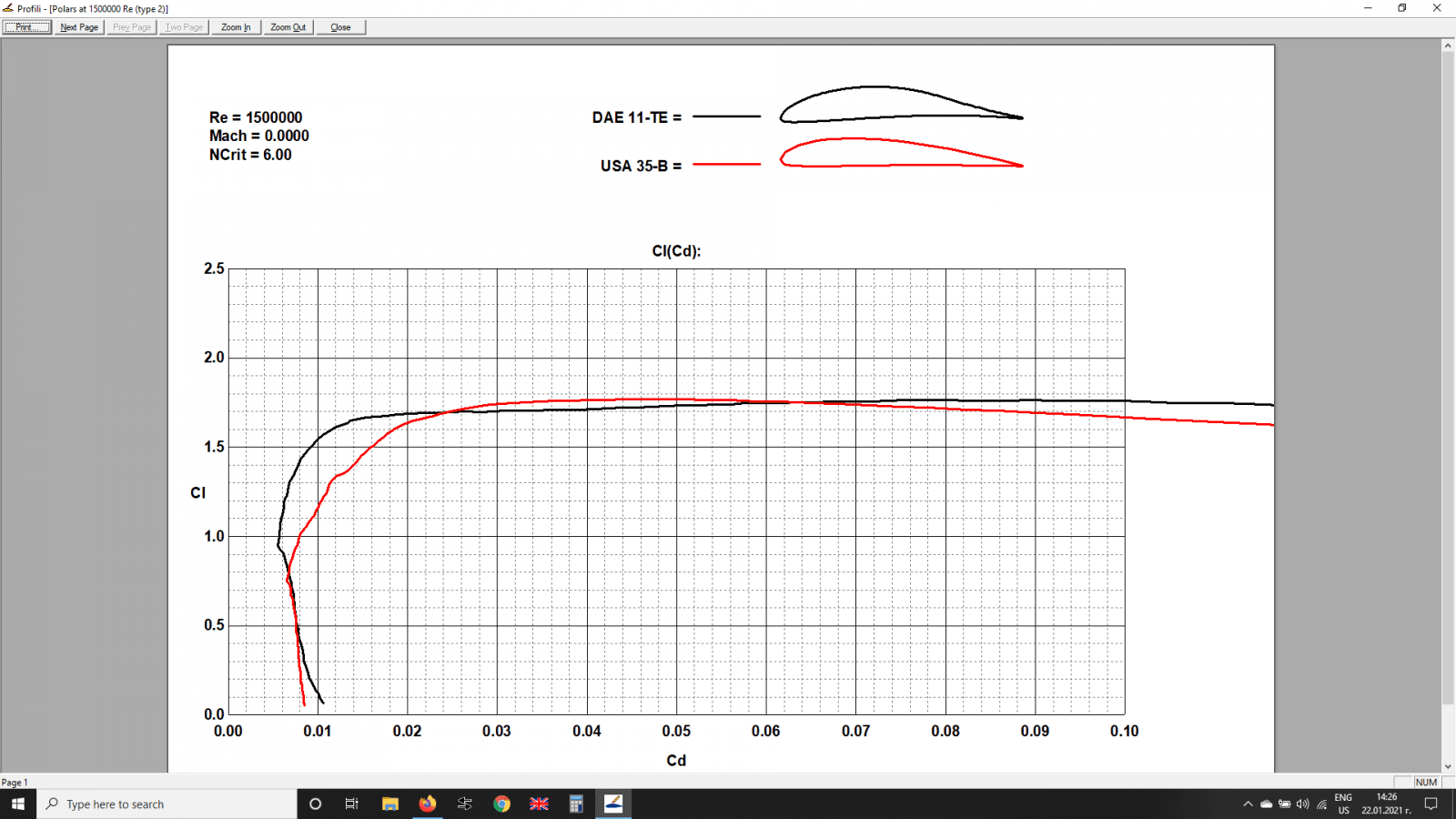Click the Cd axis label
This screenshot has height=819, width=1456.
point(676,761)
